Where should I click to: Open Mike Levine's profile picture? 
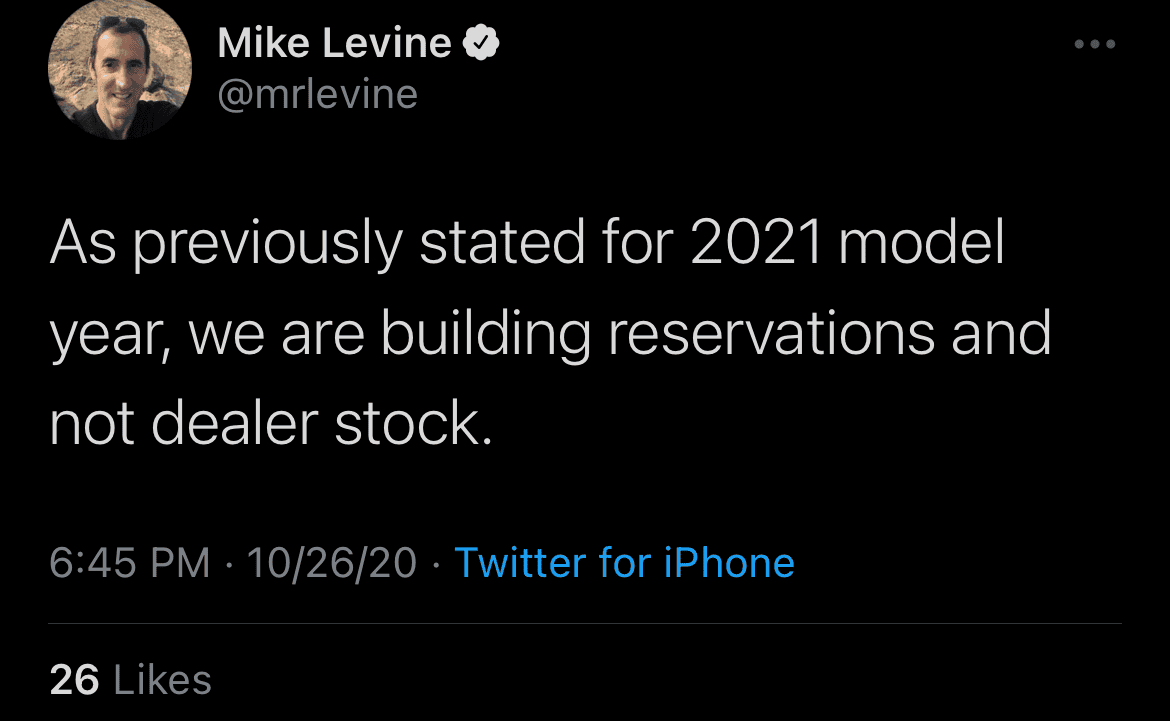click(x=119, y=68)
